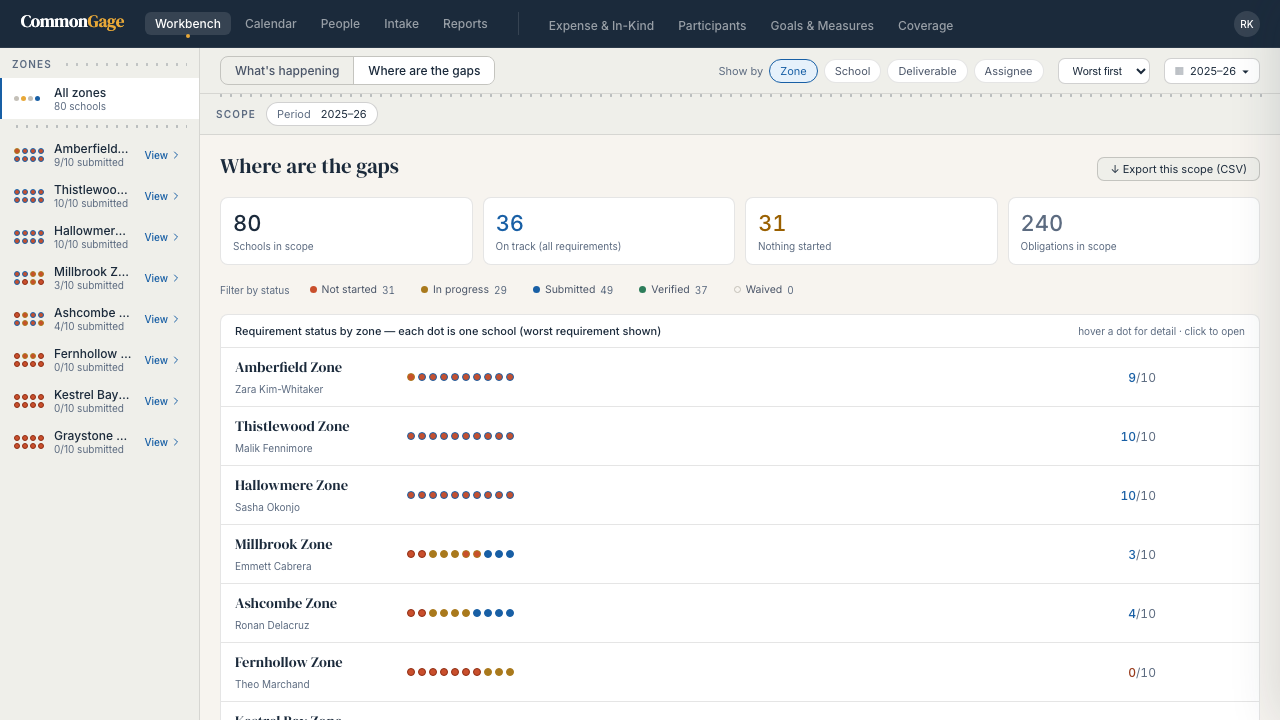Viewport: 1280px width, 720px height.
Task: Click the Fernhollow sidebar dot cluster icon
Action: [29, 360]
